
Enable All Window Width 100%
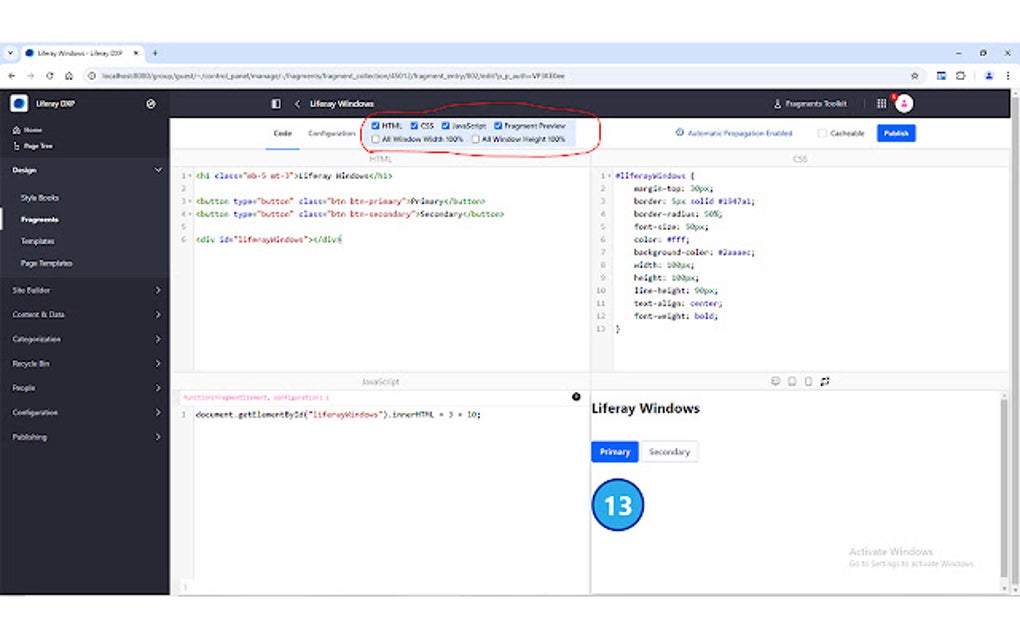click(x=377, y=138)
